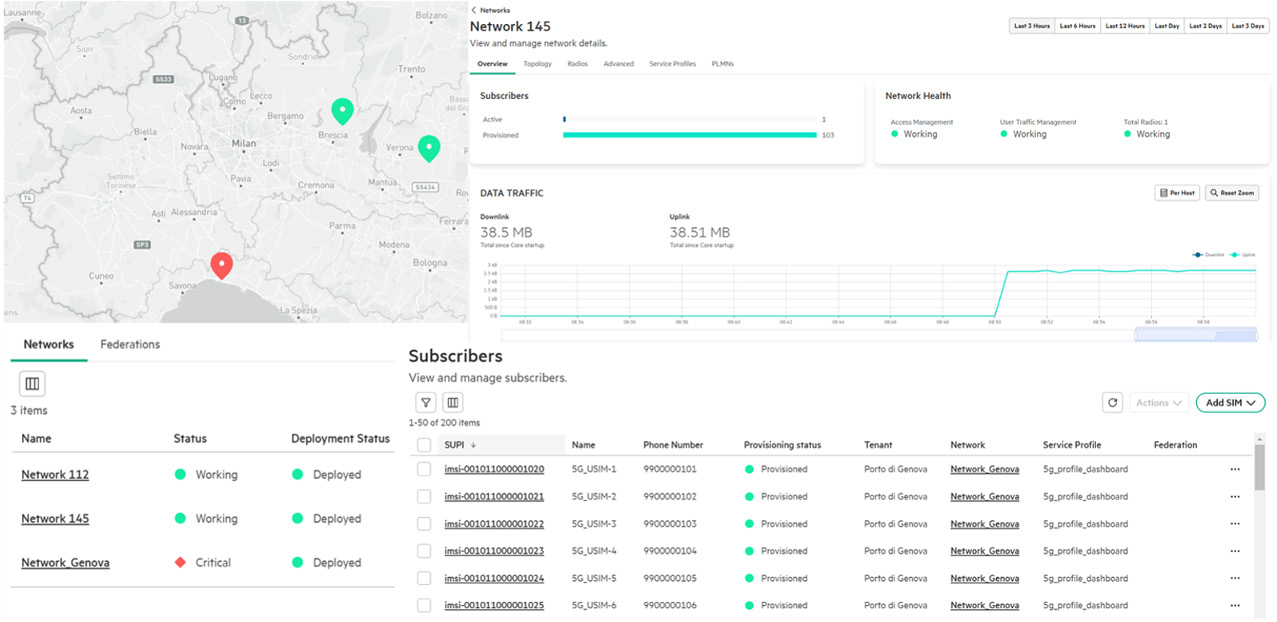The height and width of the screenshot is (622, 1277).
Task: Check the box for imsi-001011000001020
Action: [424, 469]
